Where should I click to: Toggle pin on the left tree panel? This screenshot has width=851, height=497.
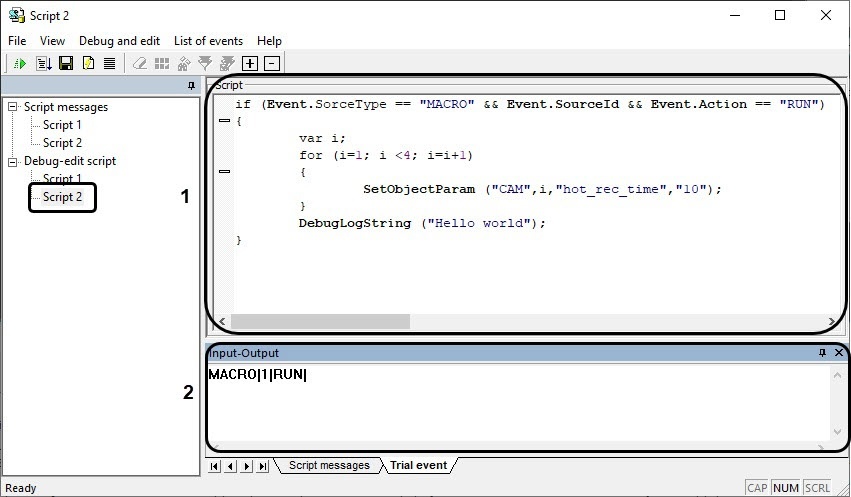click(x=192, y=86)
